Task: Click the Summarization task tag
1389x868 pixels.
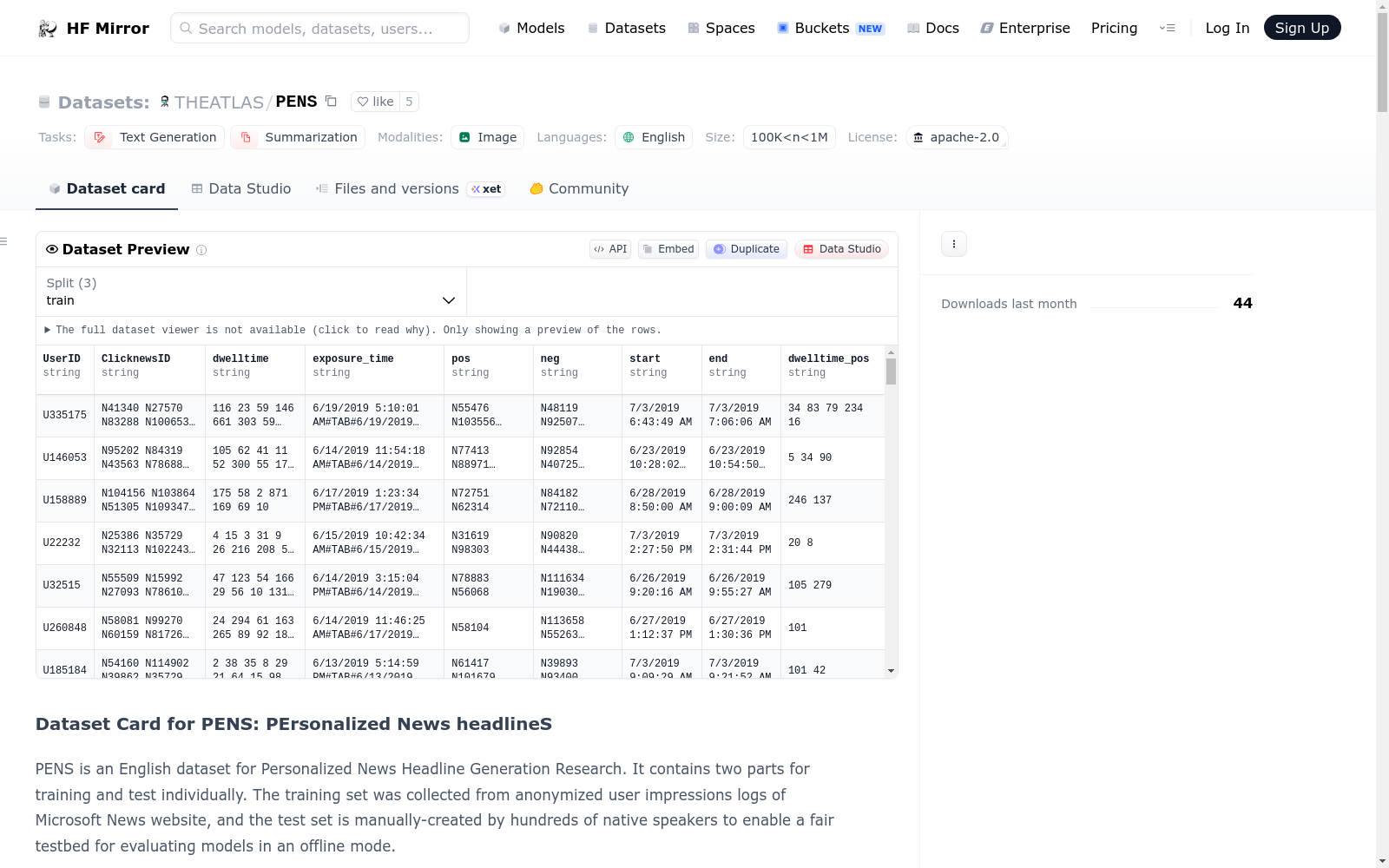Action: [x=298, y=137]
